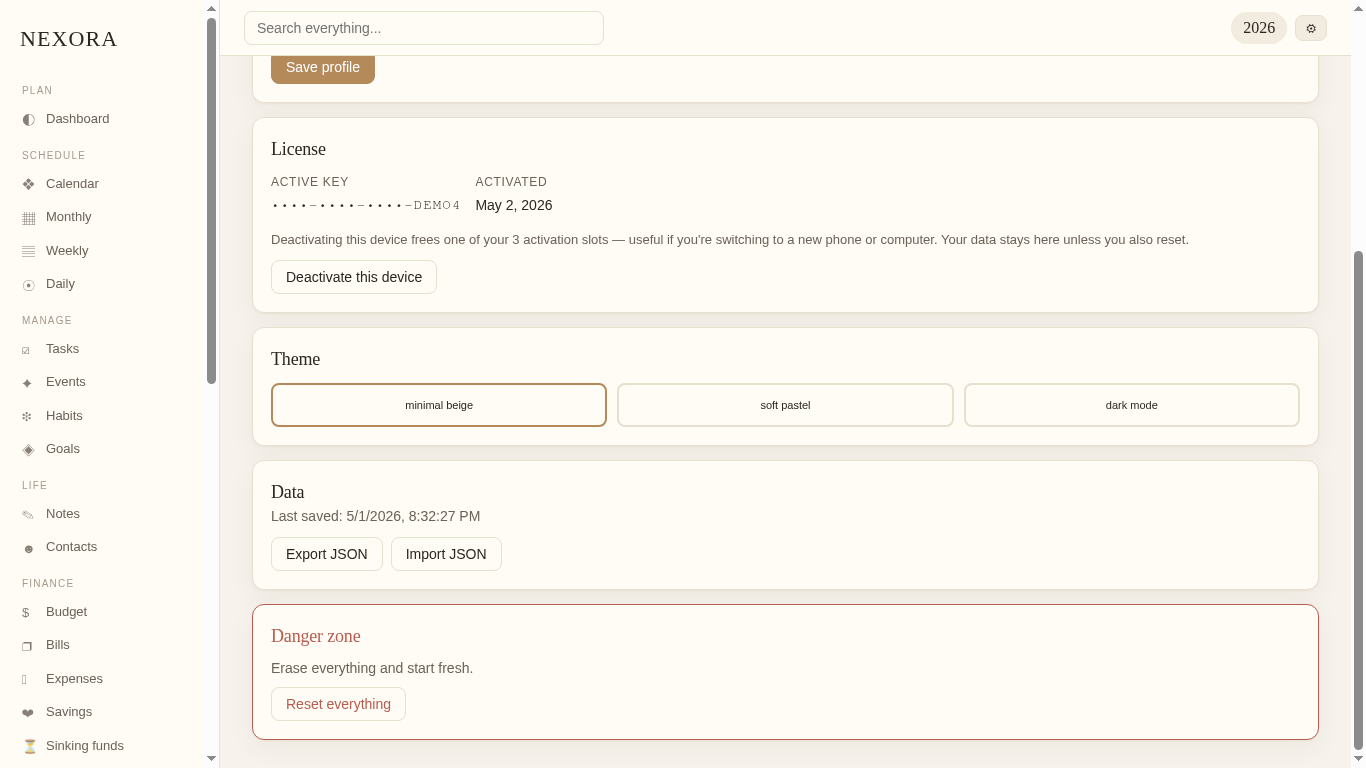1366x768 pixels.
Task: Click the Habits flower icon
Action: [x=27, y=416]
